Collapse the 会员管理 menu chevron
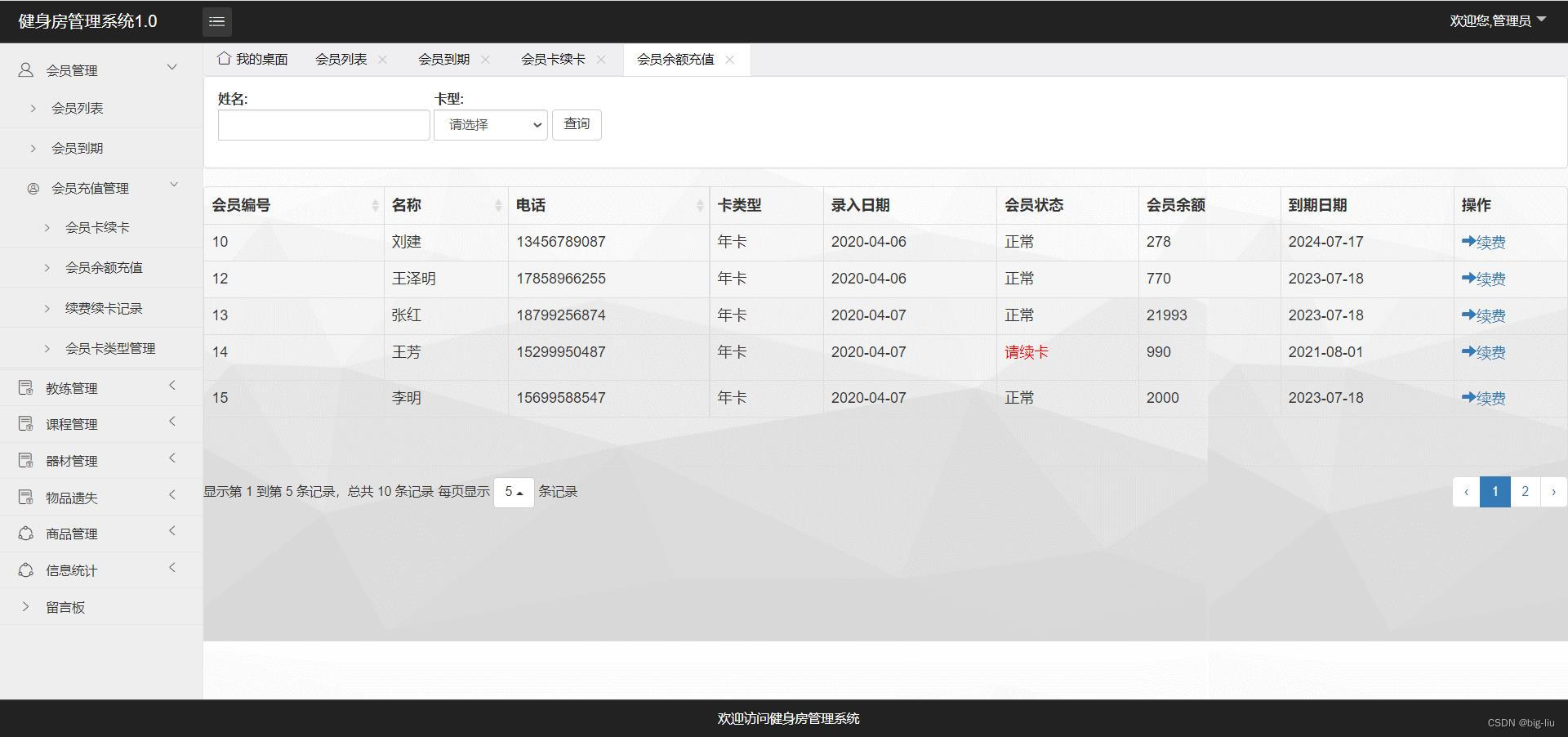 coord(172,67)
